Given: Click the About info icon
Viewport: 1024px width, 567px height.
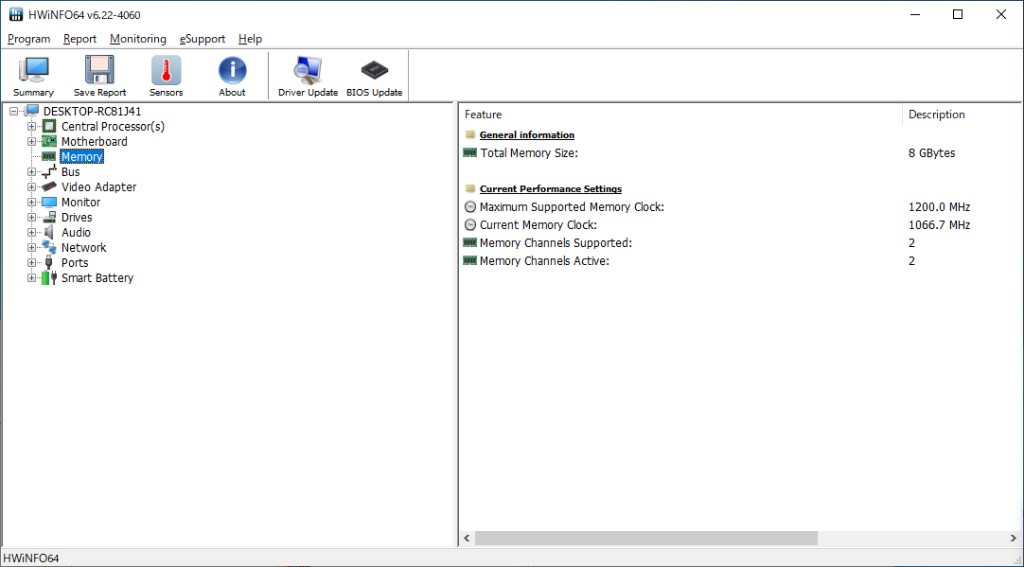Looking at the screenshot, I should 232,76.
